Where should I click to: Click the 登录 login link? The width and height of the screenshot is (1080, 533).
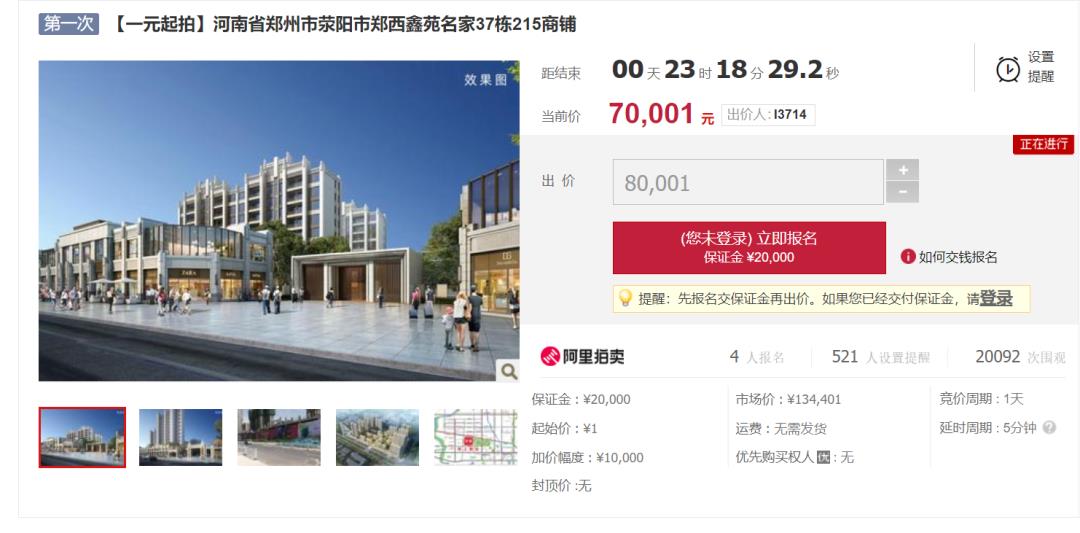(996, 298)
